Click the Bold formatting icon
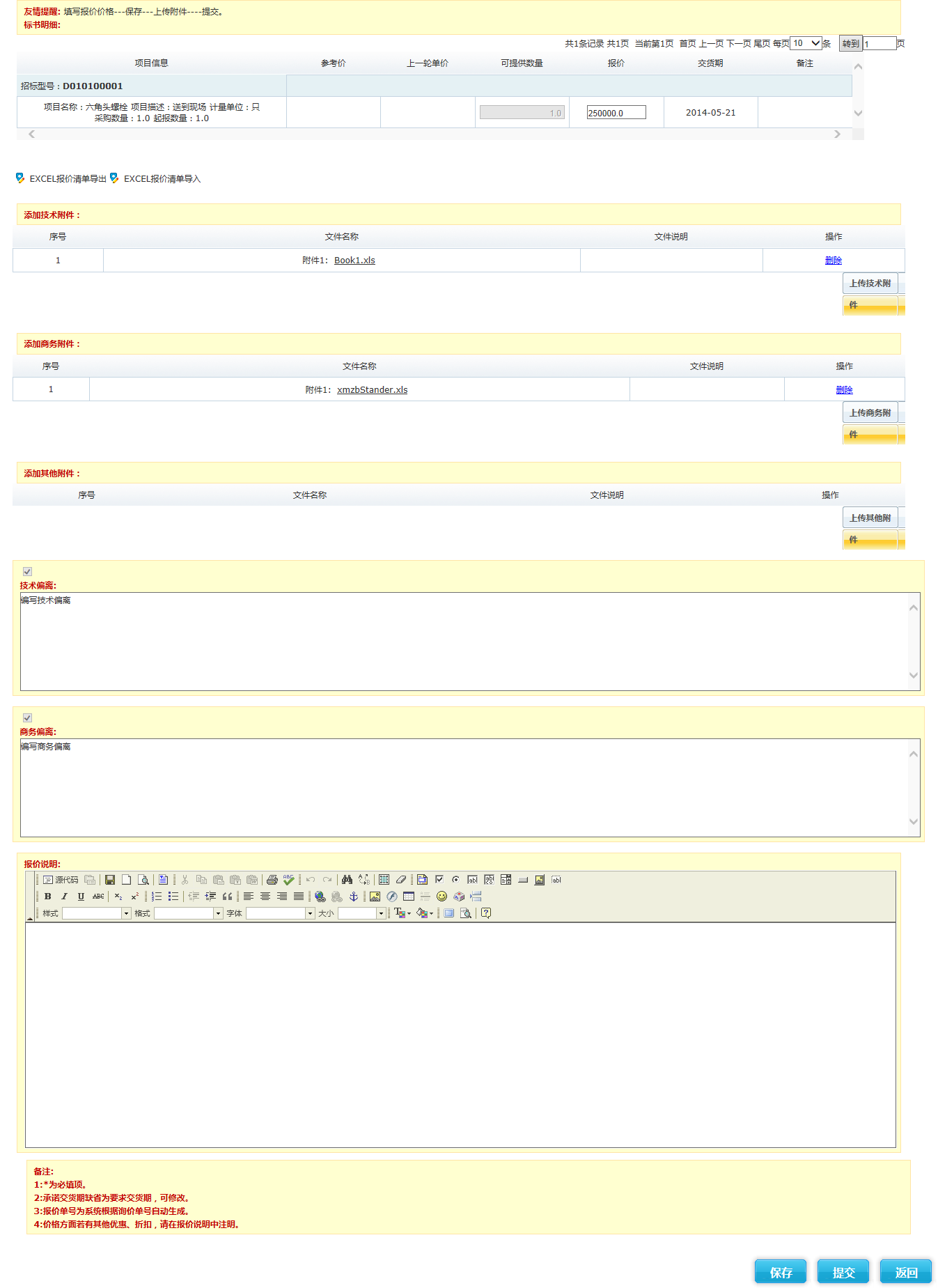 47,897
